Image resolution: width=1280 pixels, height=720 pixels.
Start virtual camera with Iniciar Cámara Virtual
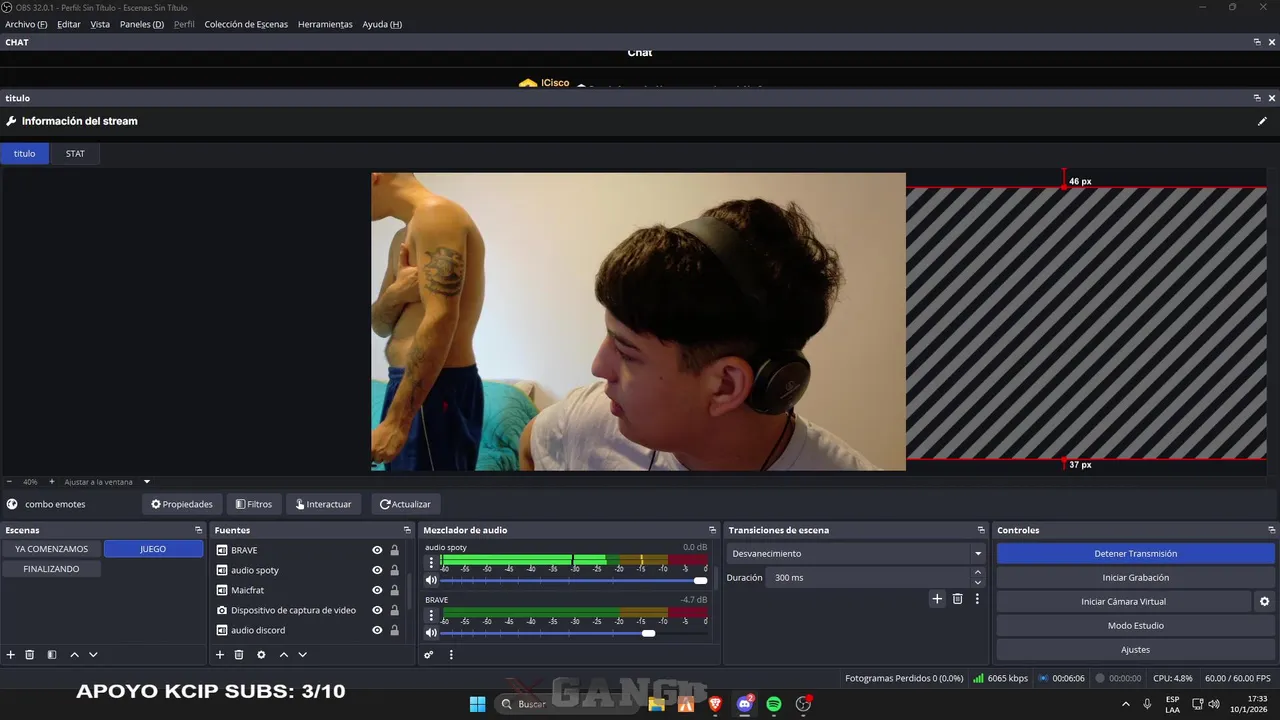(1123, 602)
